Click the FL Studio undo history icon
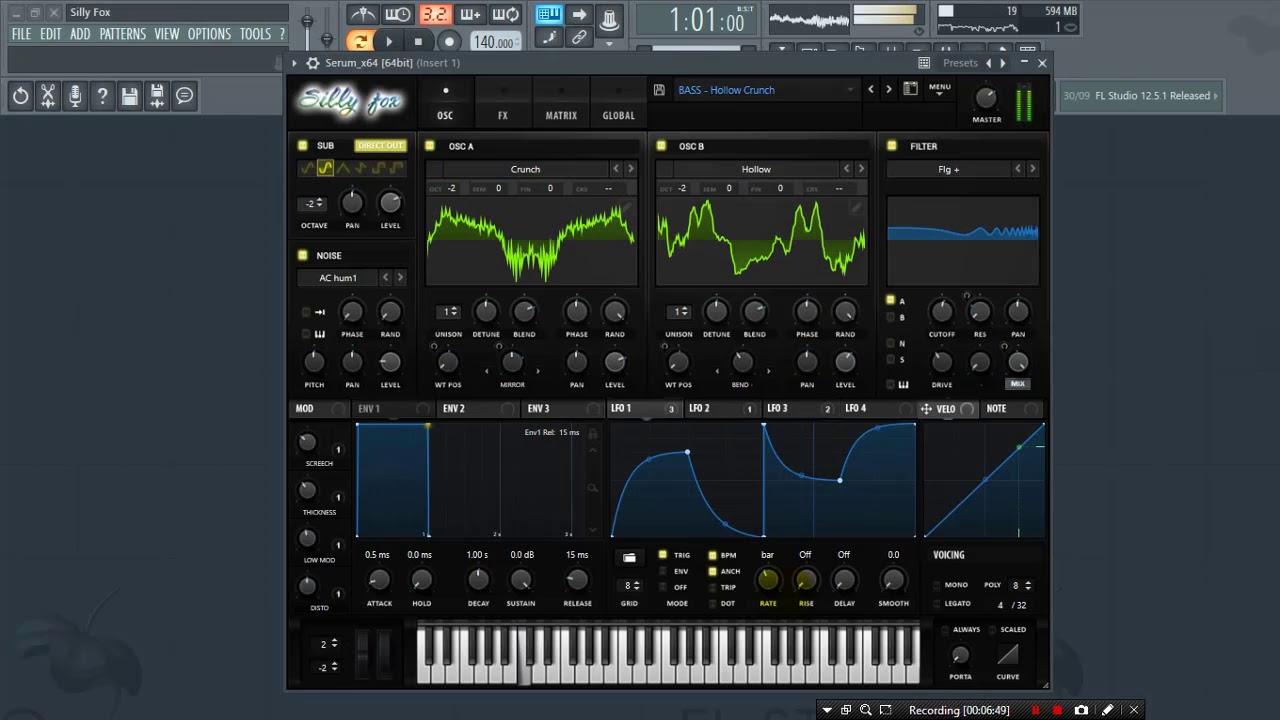 (20, 96)
